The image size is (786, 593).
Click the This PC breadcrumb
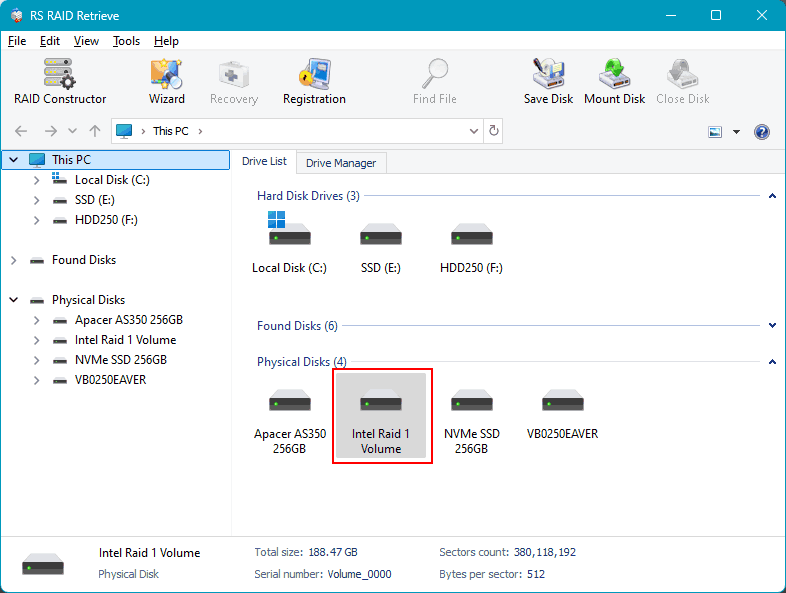170,131
